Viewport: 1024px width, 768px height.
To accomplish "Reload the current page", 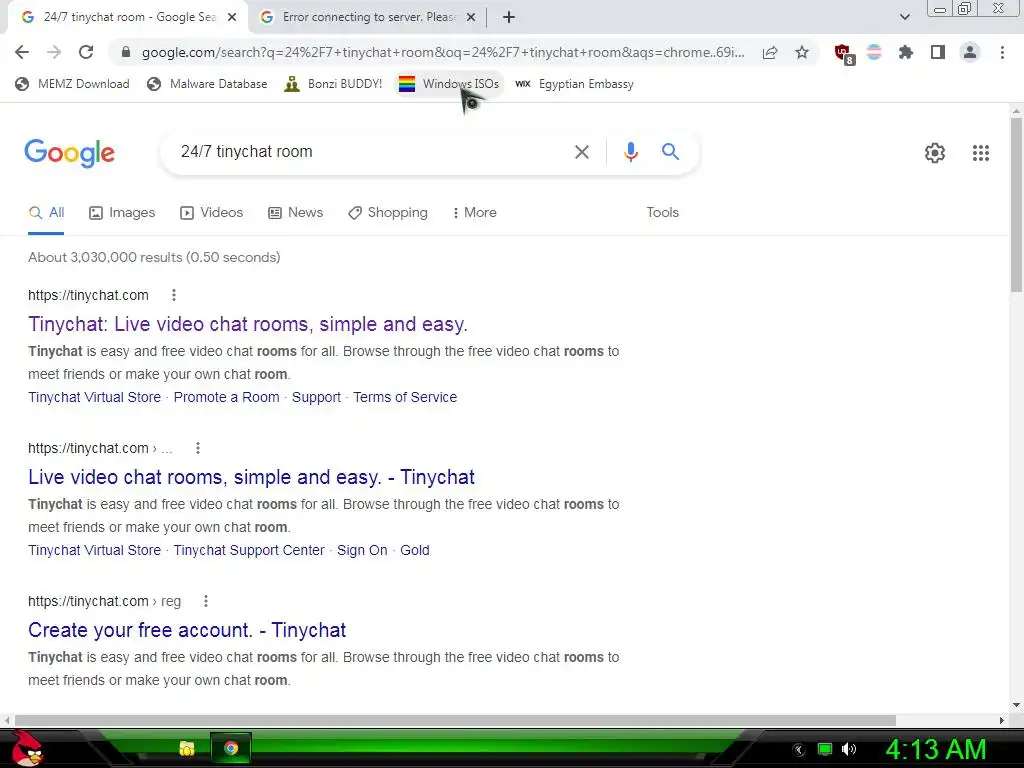I will [x=86, y=52].
